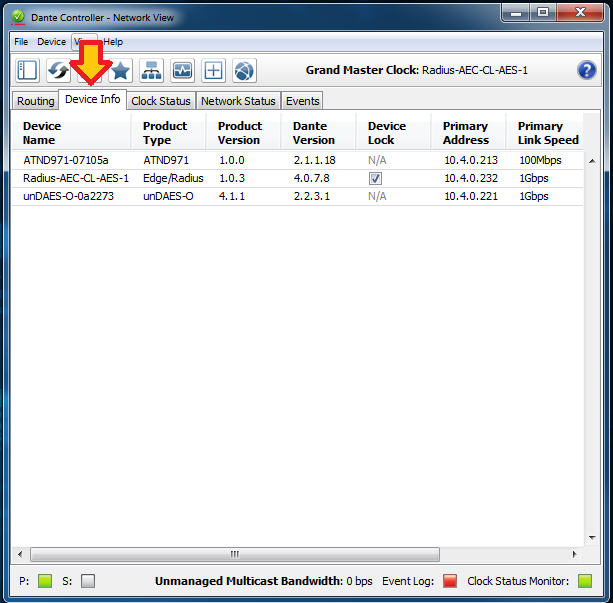Open the Device menu

(52, 42)
